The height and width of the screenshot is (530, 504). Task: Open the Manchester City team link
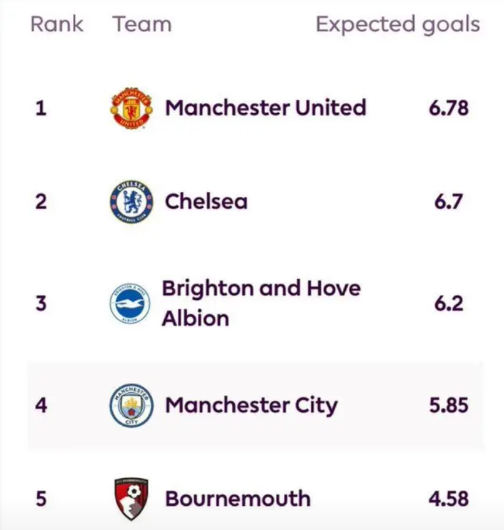point(251,406)
